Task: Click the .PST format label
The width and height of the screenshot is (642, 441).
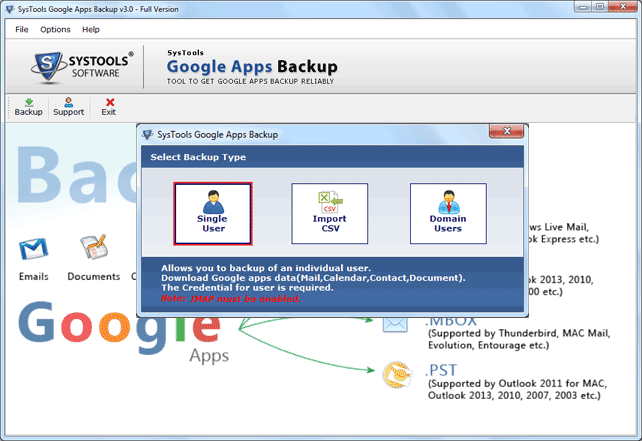Action: point(441,370)
